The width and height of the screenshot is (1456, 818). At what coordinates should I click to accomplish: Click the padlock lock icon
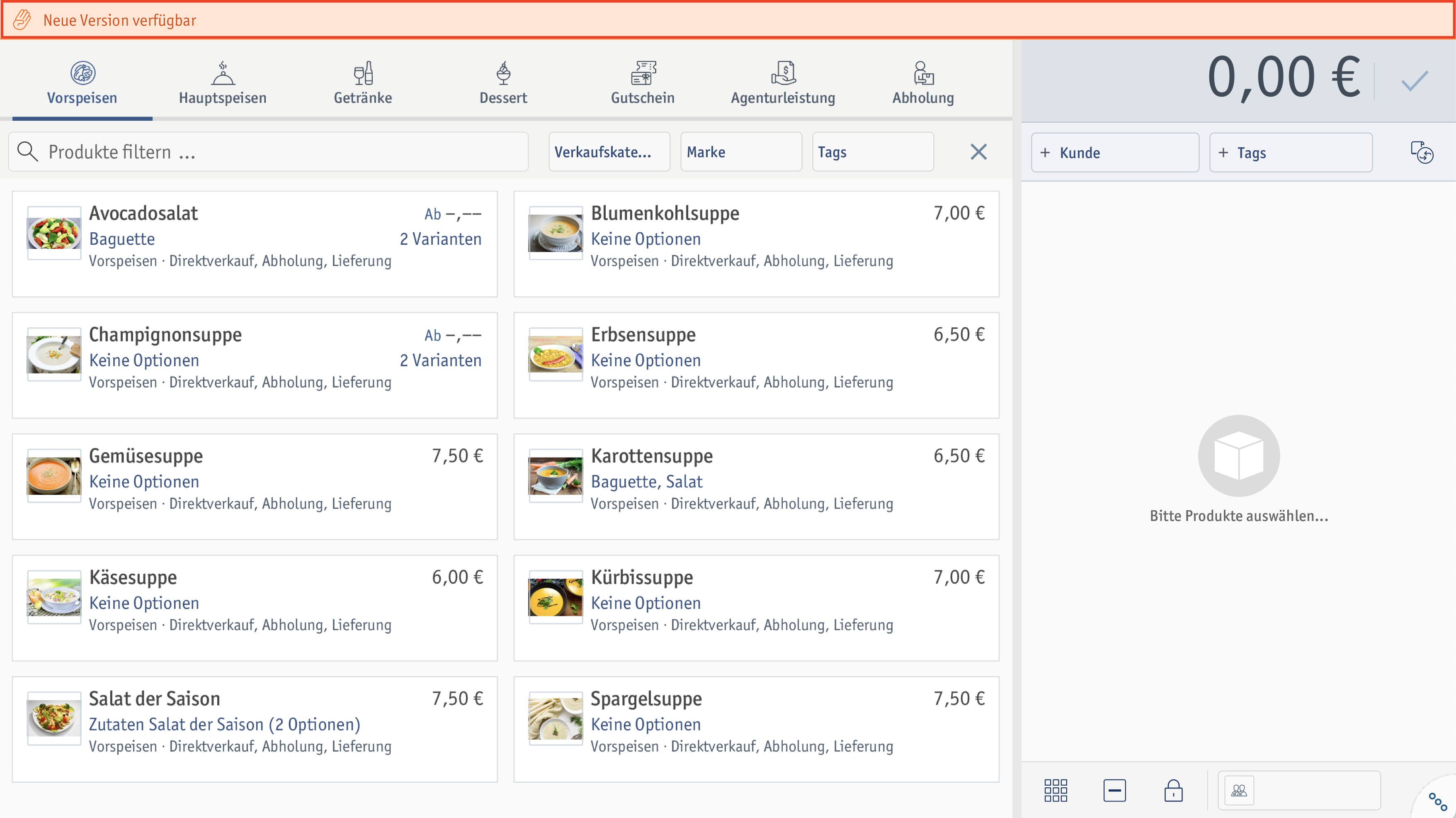[1173, 790]
